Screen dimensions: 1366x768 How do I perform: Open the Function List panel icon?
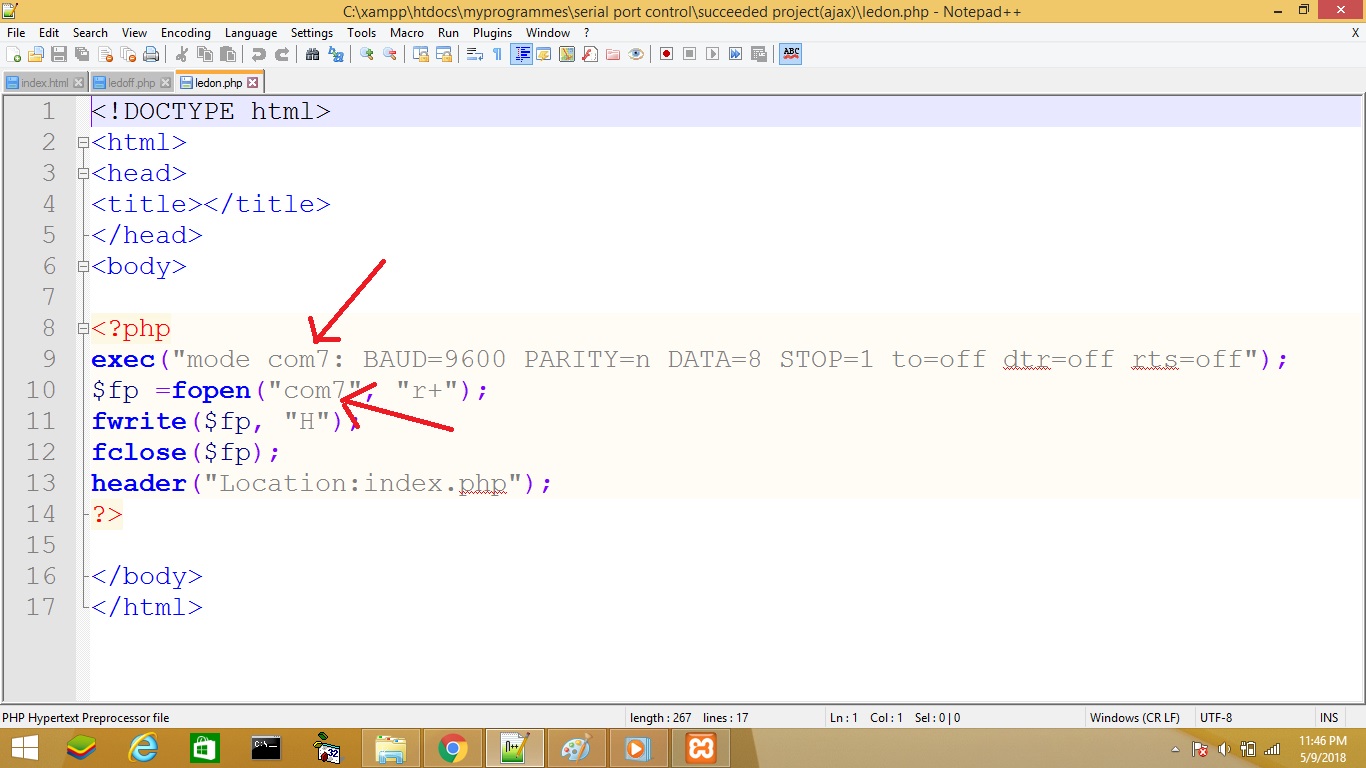point(589,54)
